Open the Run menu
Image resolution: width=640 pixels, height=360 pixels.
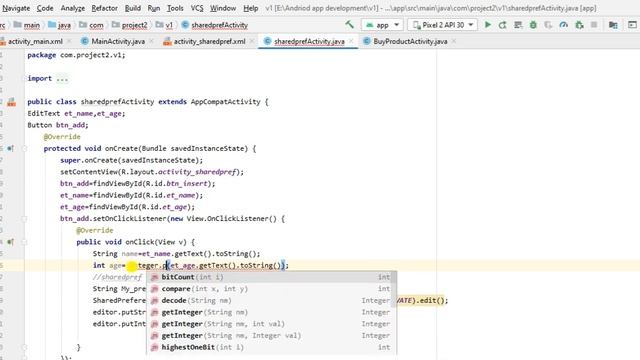[x=154, y=8]
